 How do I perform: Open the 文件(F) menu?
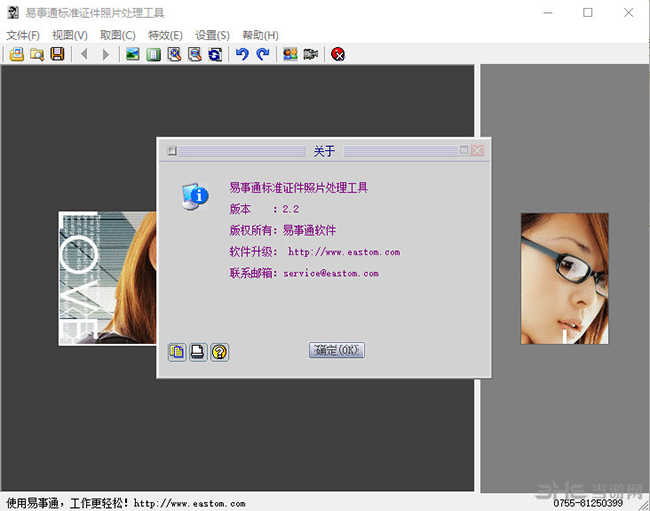point(23,35)
